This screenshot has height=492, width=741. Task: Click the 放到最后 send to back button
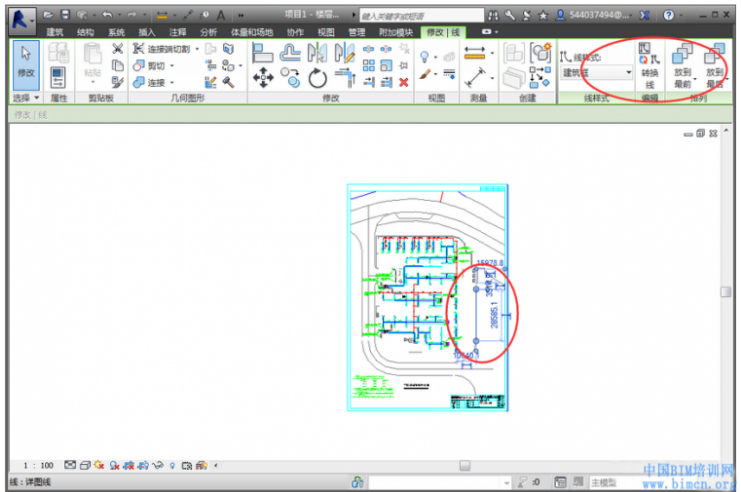point(715,66)
